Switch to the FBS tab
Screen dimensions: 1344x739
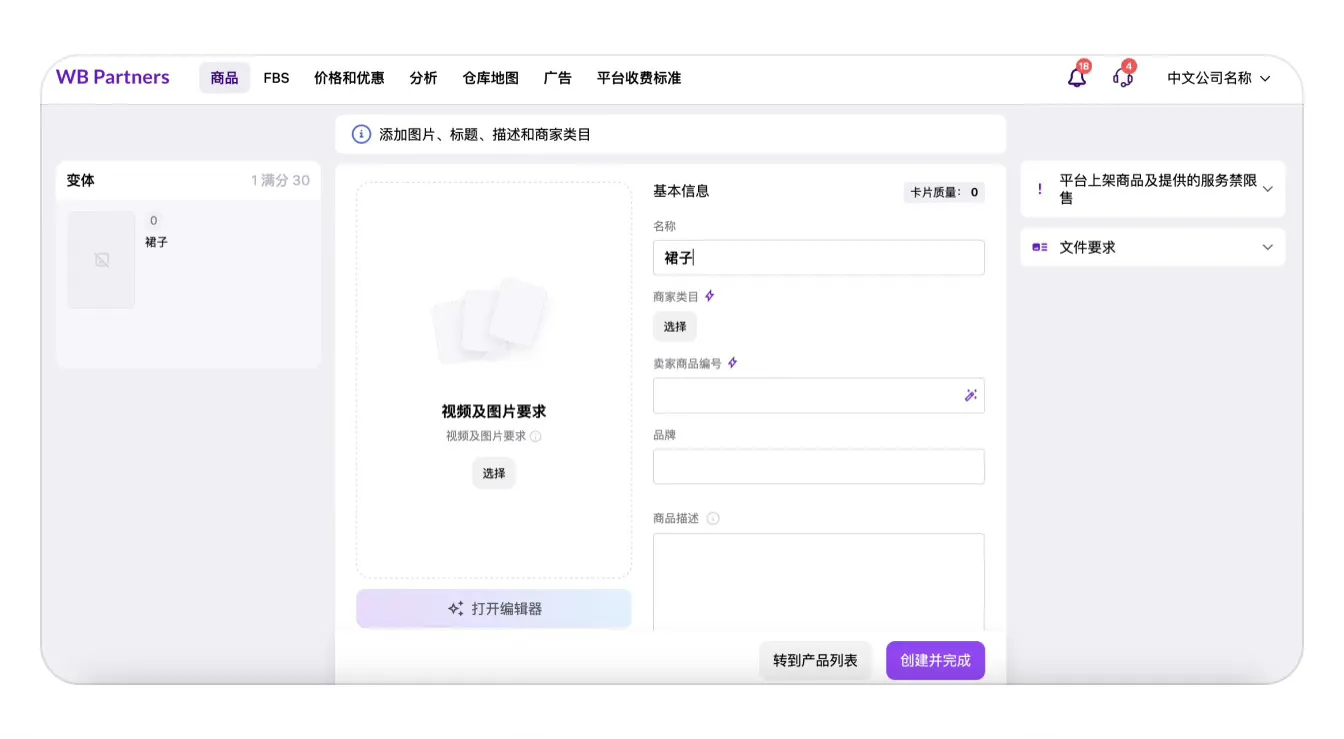pos(276,77)
